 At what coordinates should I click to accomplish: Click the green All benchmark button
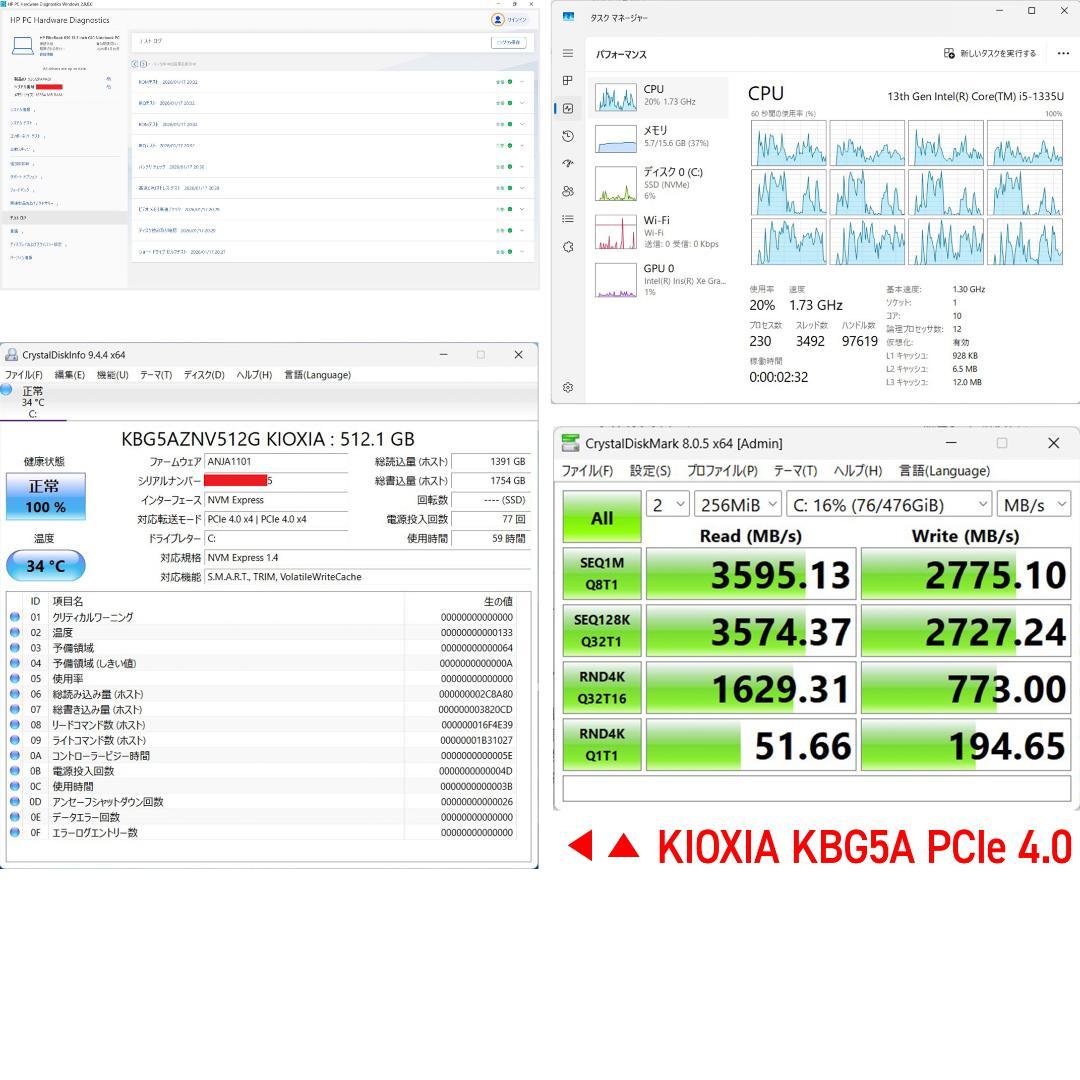[x=602, y=517]
